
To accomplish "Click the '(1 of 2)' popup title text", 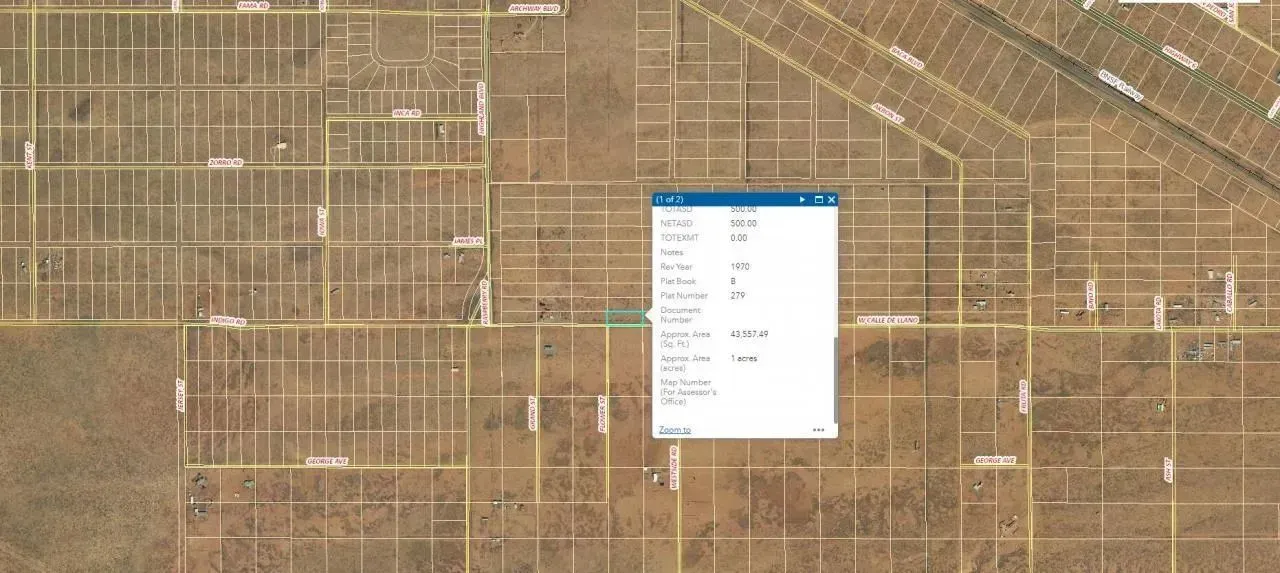I will pyautogui.click(x=669, y=199).
